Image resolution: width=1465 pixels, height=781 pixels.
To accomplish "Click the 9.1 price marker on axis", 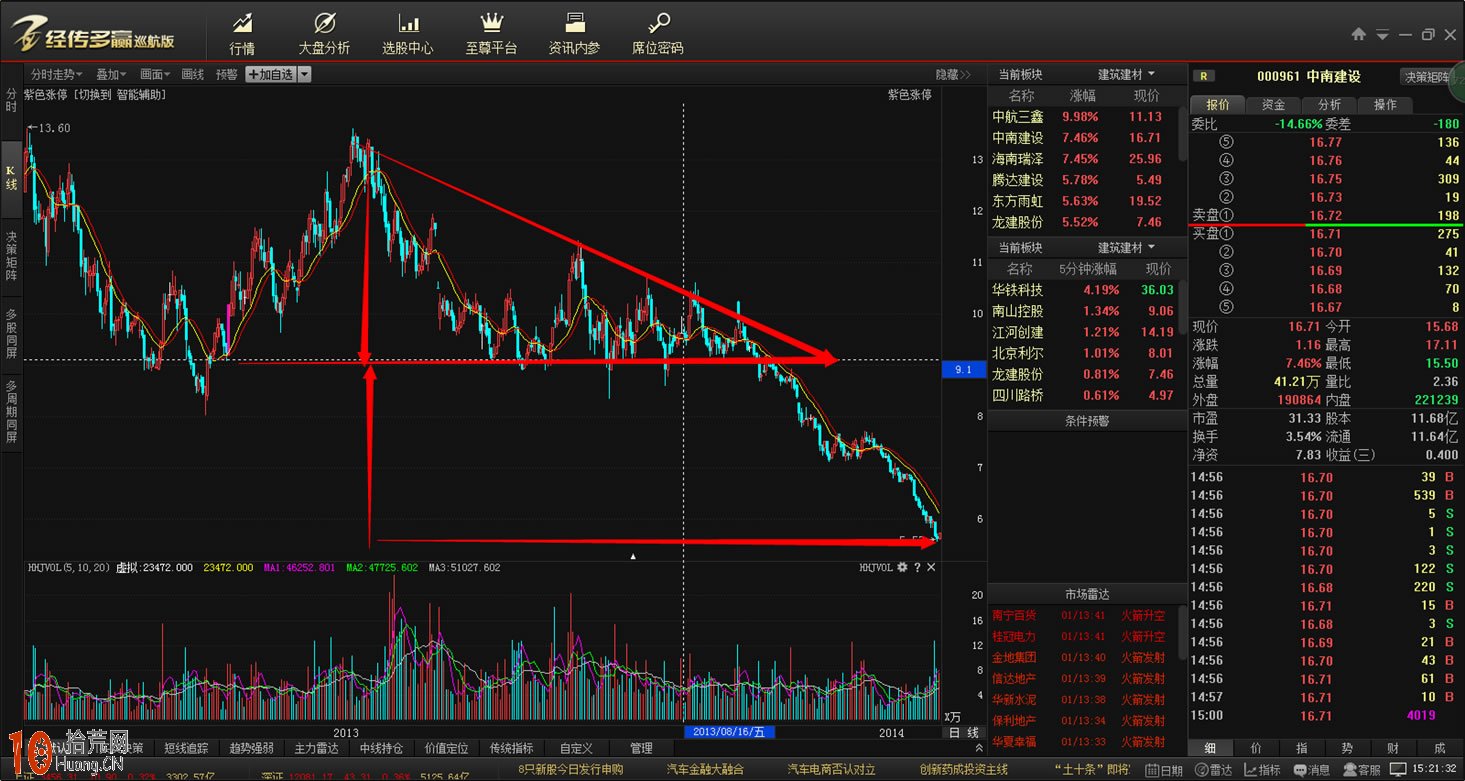I will (964, 370).
